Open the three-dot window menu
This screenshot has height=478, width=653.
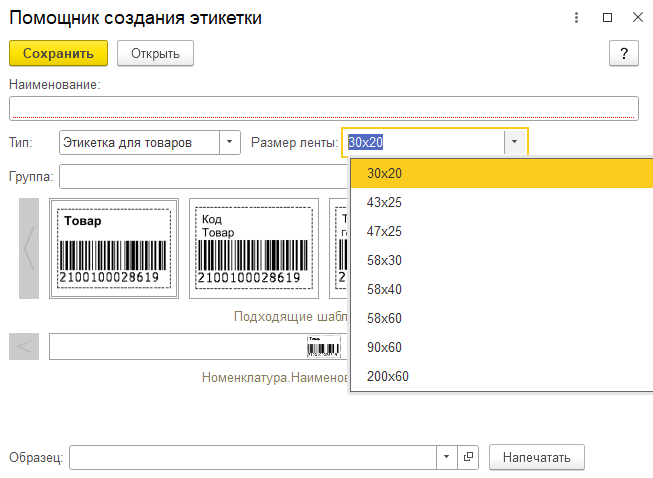click(576, 18)
